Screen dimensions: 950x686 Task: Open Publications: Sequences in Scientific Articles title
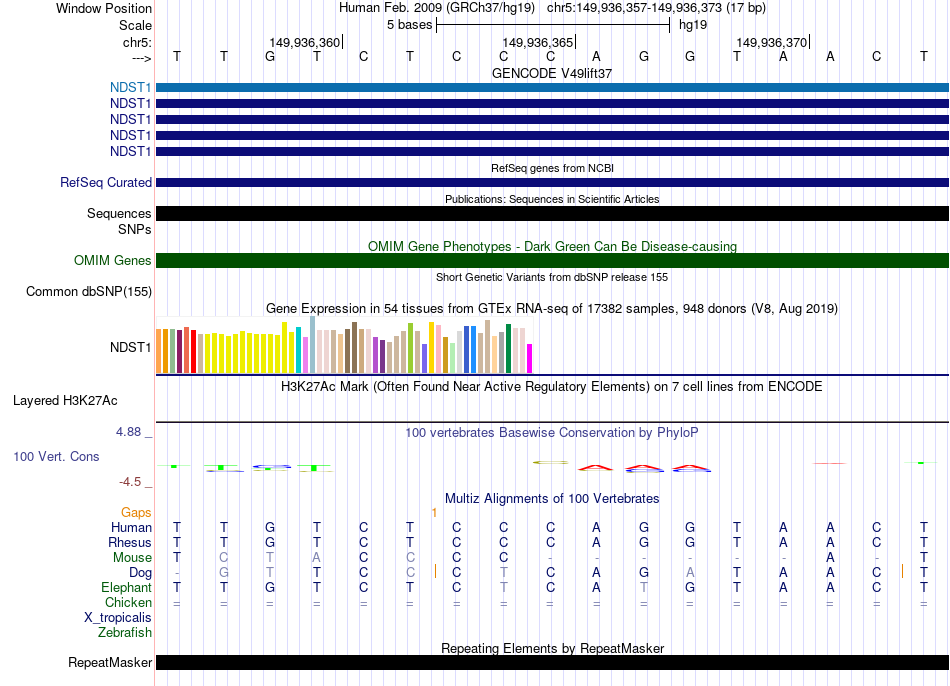552,199
